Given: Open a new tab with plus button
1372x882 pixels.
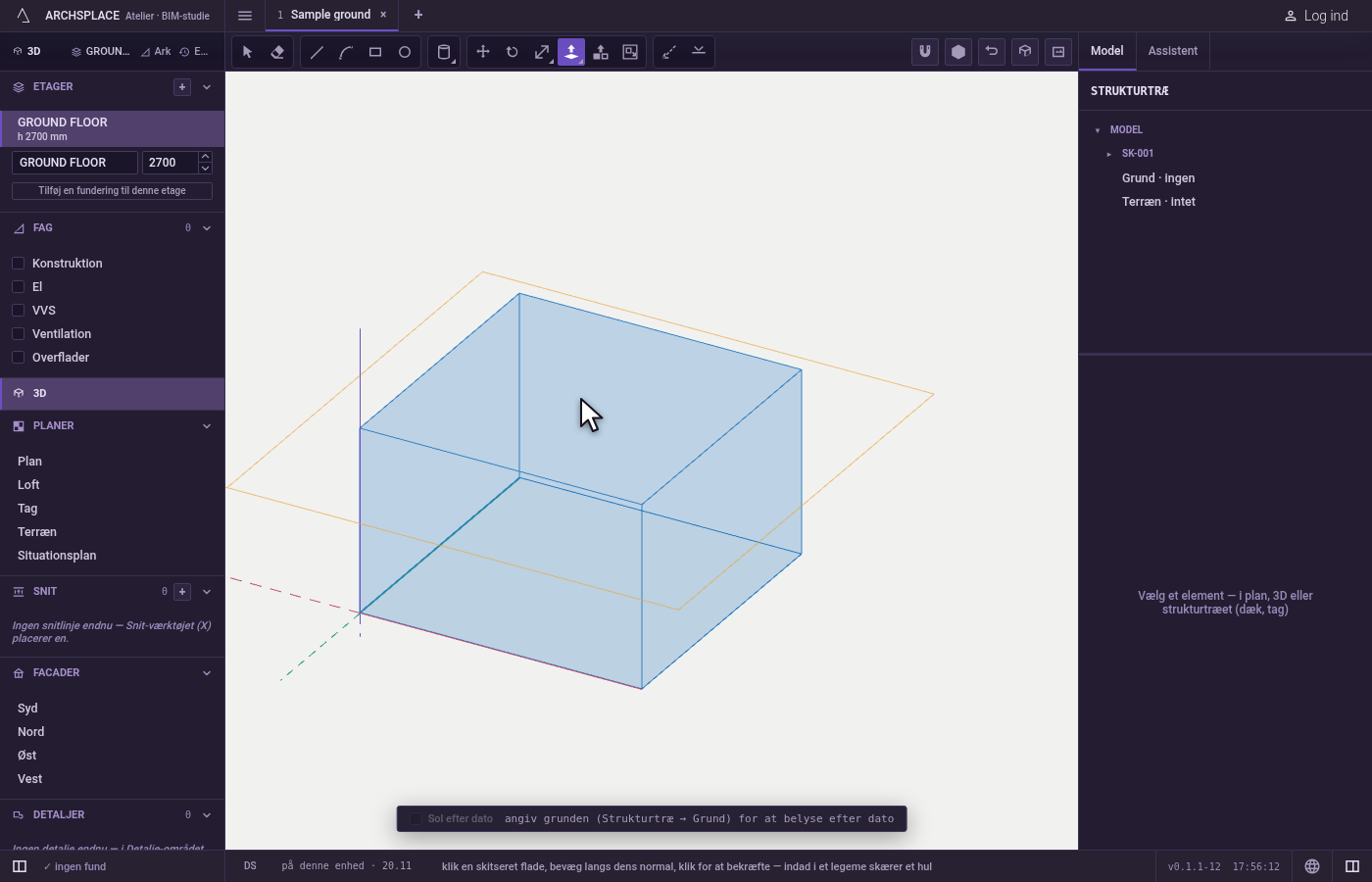Looking at the screenshot, I should tap(418, 15).
